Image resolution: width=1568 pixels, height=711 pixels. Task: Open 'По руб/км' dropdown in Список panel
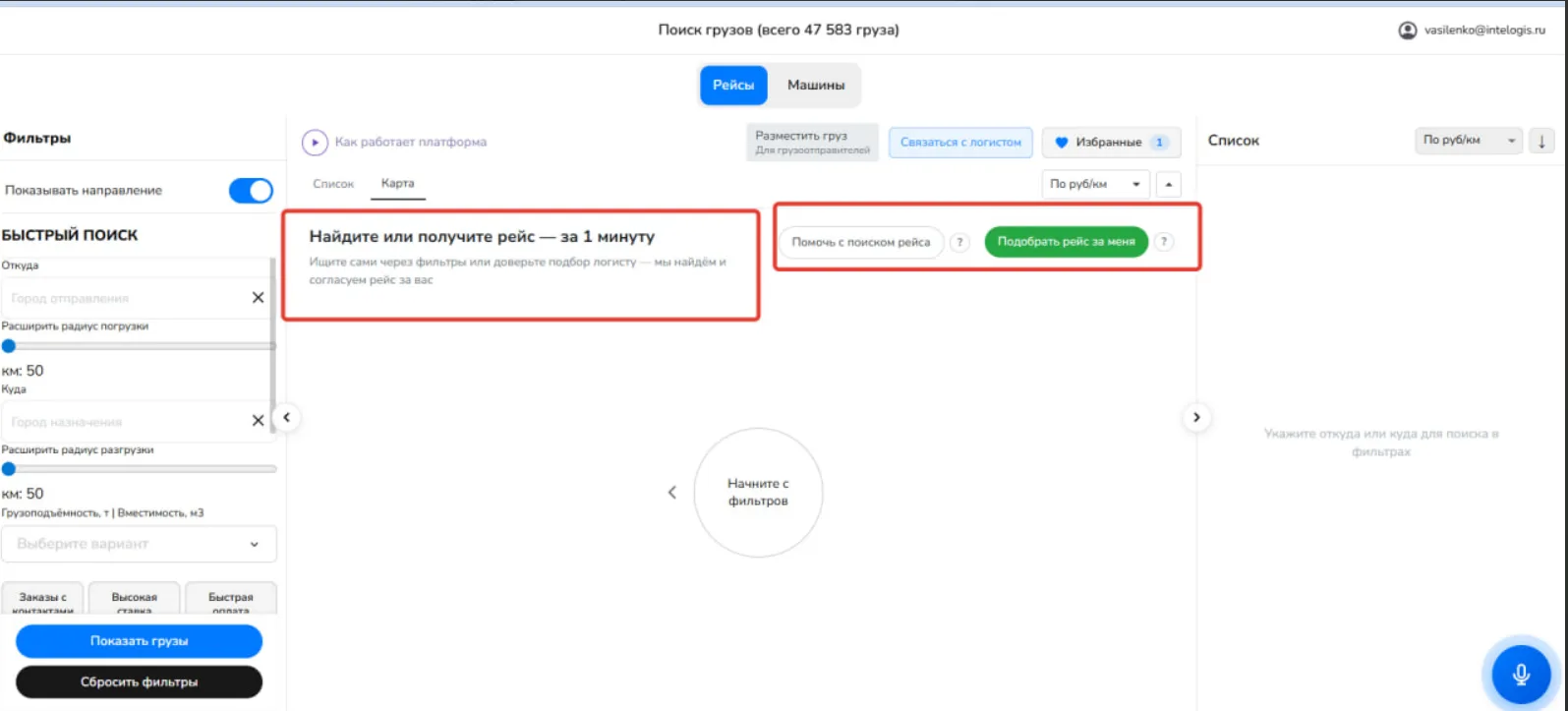point(1469,141)
